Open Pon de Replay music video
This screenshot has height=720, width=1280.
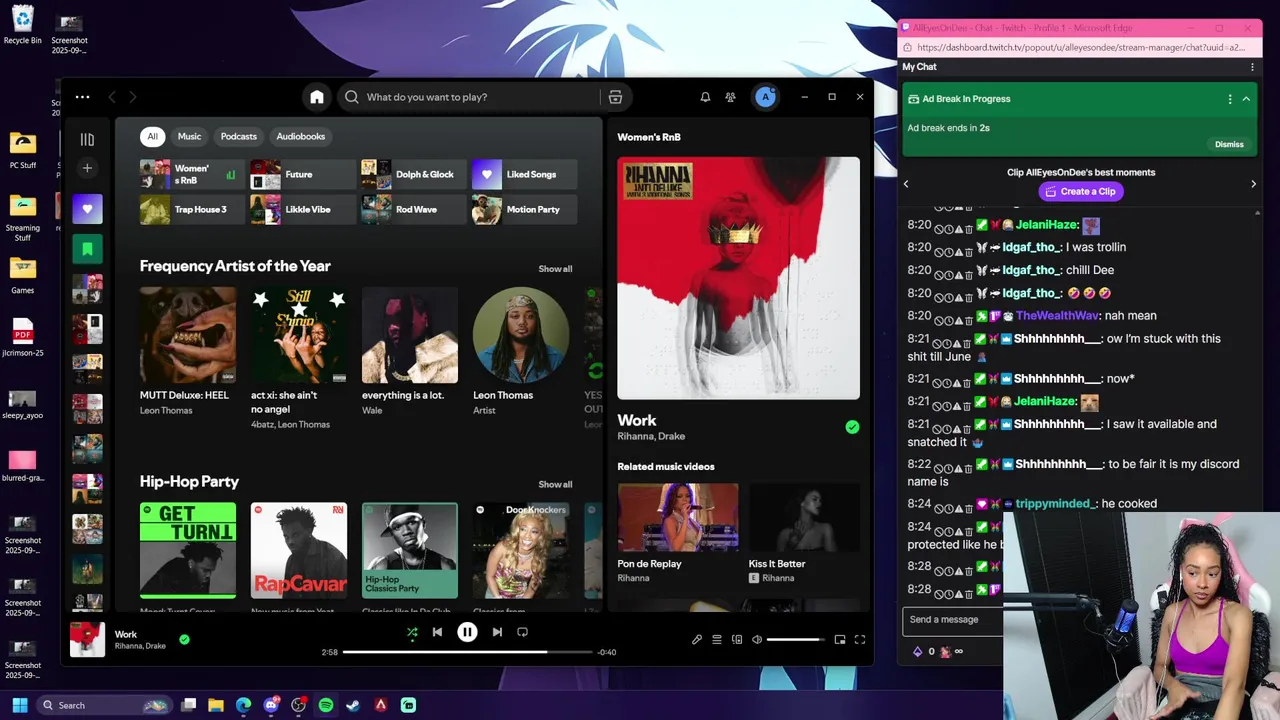point(678,518)
